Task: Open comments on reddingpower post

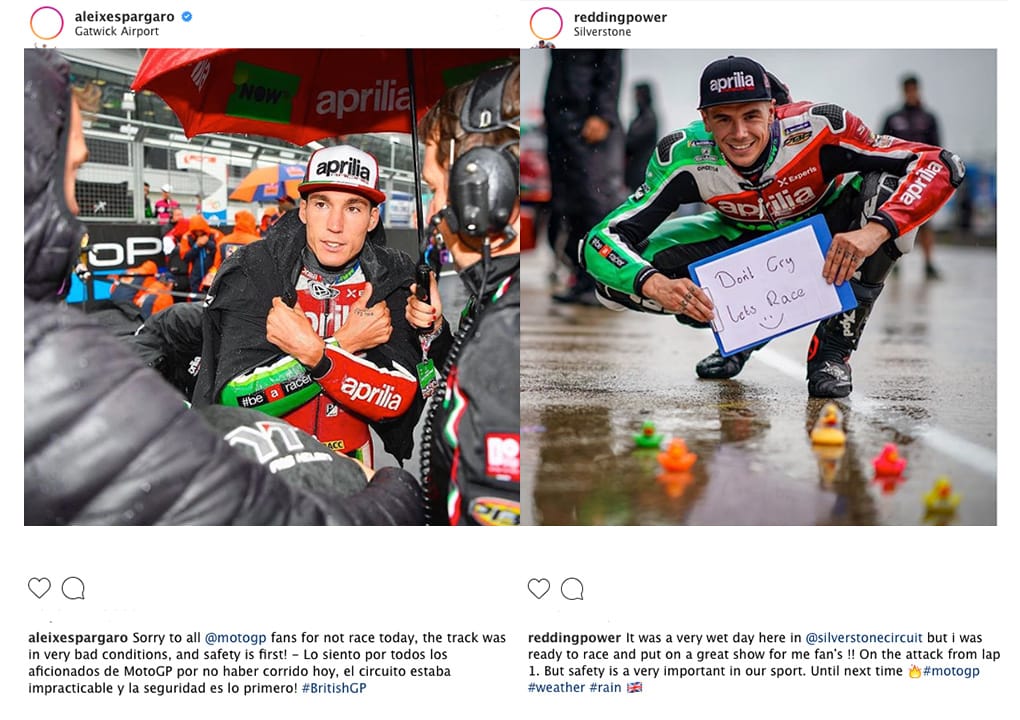Action: click(572, 589)
